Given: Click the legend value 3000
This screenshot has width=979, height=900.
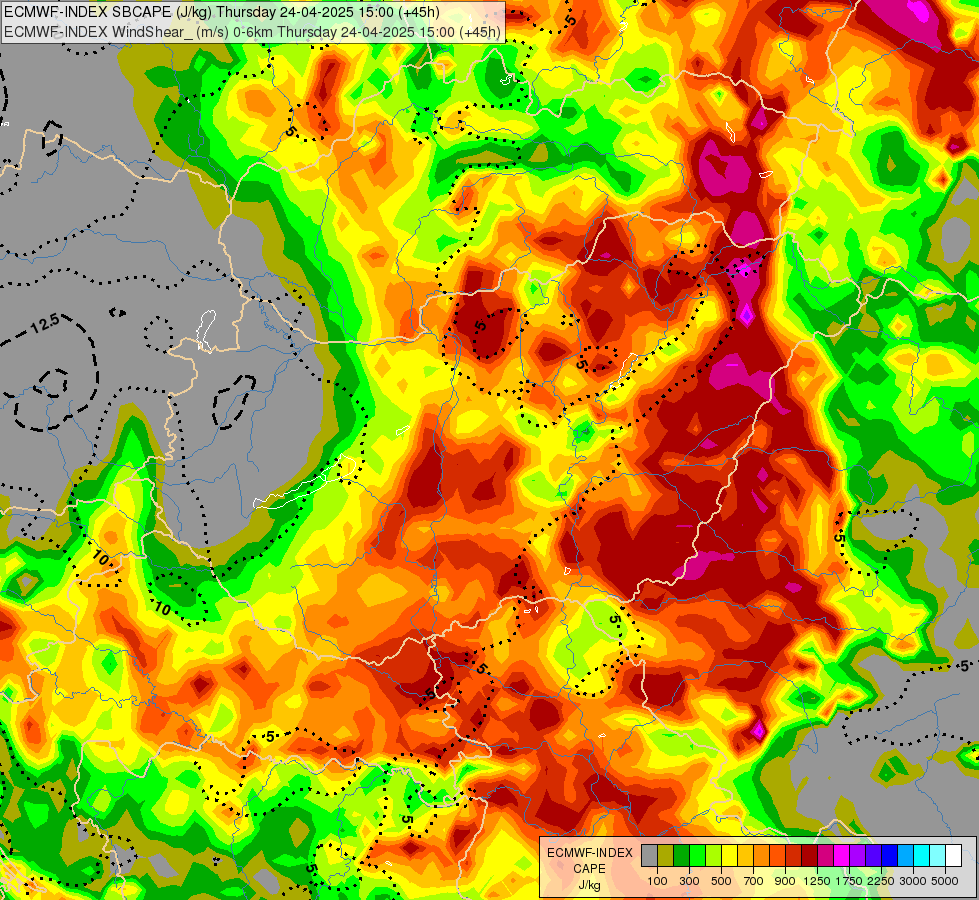Looking at the screenshot, I should [912, 881].
